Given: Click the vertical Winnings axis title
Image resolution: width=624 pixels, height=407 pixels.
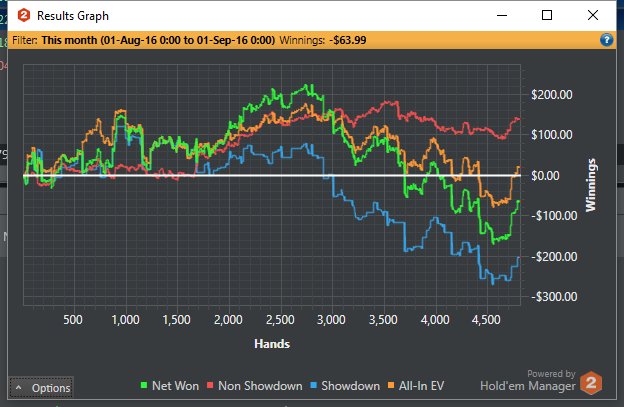Looking at the screenshot, I should [x=591, y=185].
